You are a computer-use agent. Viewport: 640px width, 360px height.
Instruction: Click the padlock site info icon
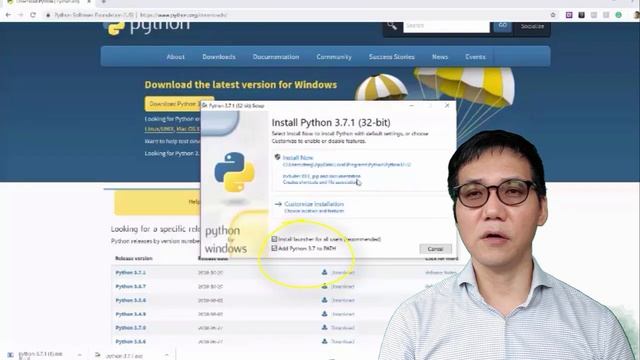(48, 15)
